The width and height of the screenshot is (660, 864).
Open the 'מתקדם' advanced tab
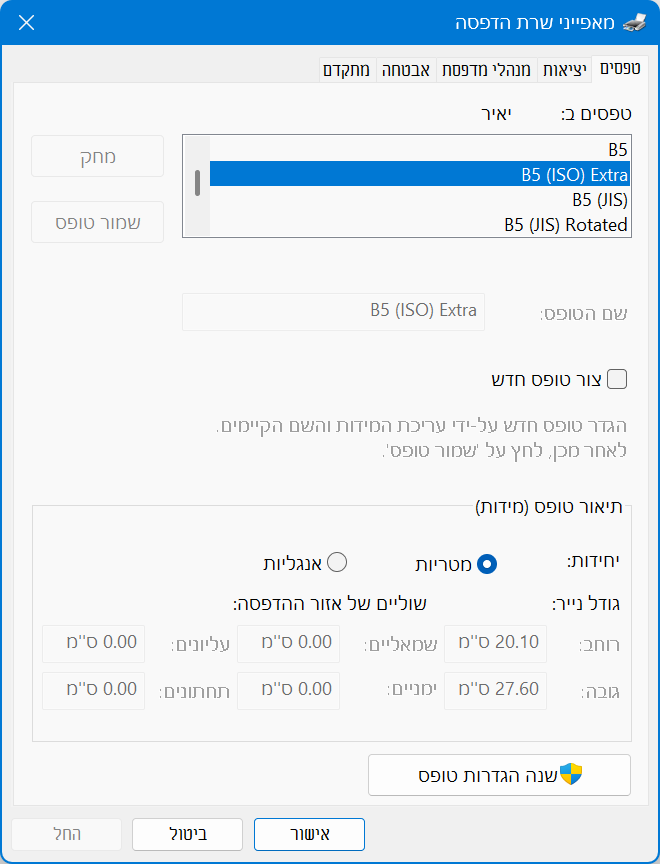(x=346, y=70)
